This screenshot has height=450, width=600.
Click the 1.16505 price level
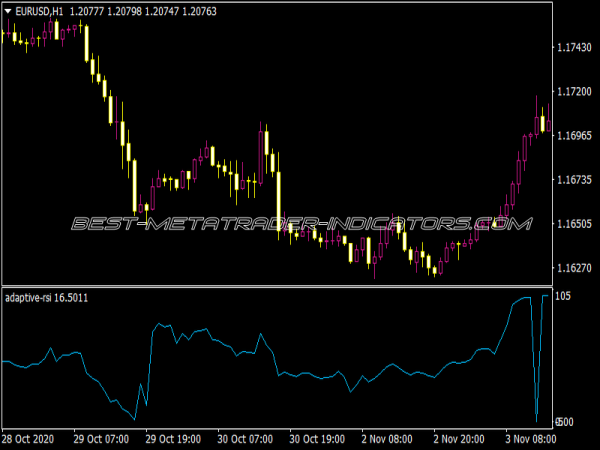pyautogui.click(x=574, y=223)
